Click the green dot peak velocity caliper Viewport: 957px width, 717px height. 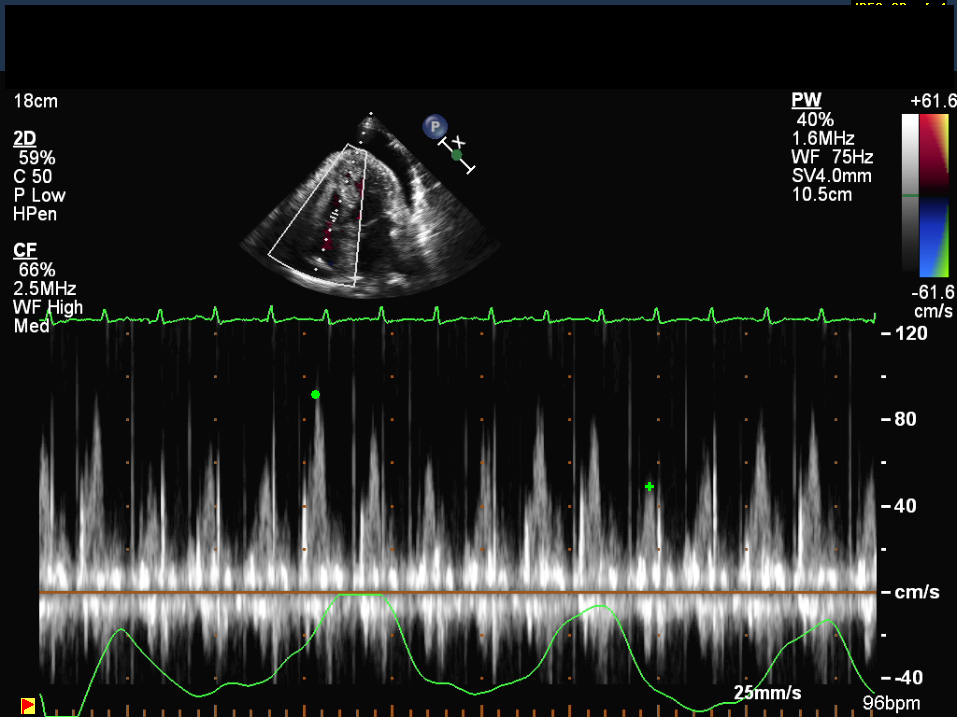click(x=315, y=395)
